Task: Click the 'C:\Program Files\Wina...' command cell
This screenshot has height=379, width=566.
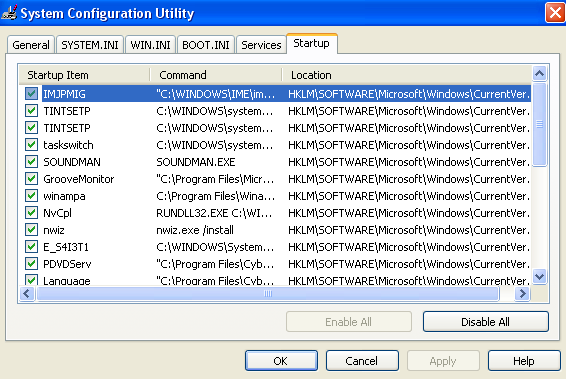Action: pyautogui.click(x=215, y=196)
